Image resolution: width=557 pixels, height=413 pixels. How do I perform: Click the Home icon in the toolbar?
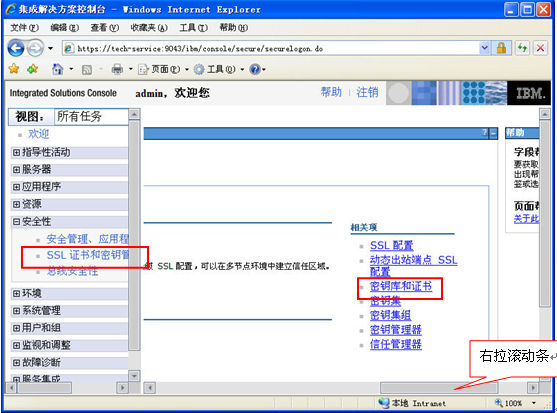click(x=58, y=69)
